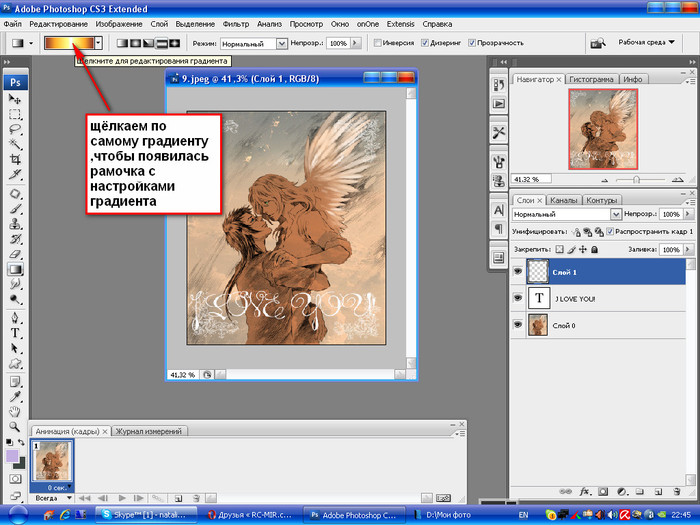This screenshot has height=525, width=700.
Task: Select the Gradient tool in toolbox
Action: click(x=15, y=269)
